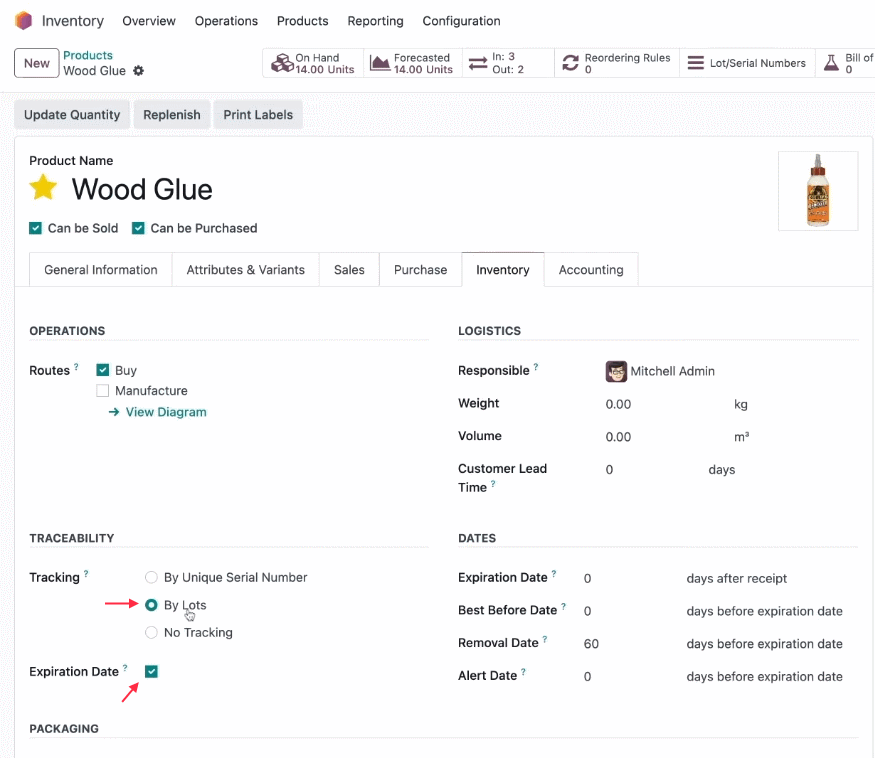Open the Dates Expiration Date help tooltip

pos(554,573)
